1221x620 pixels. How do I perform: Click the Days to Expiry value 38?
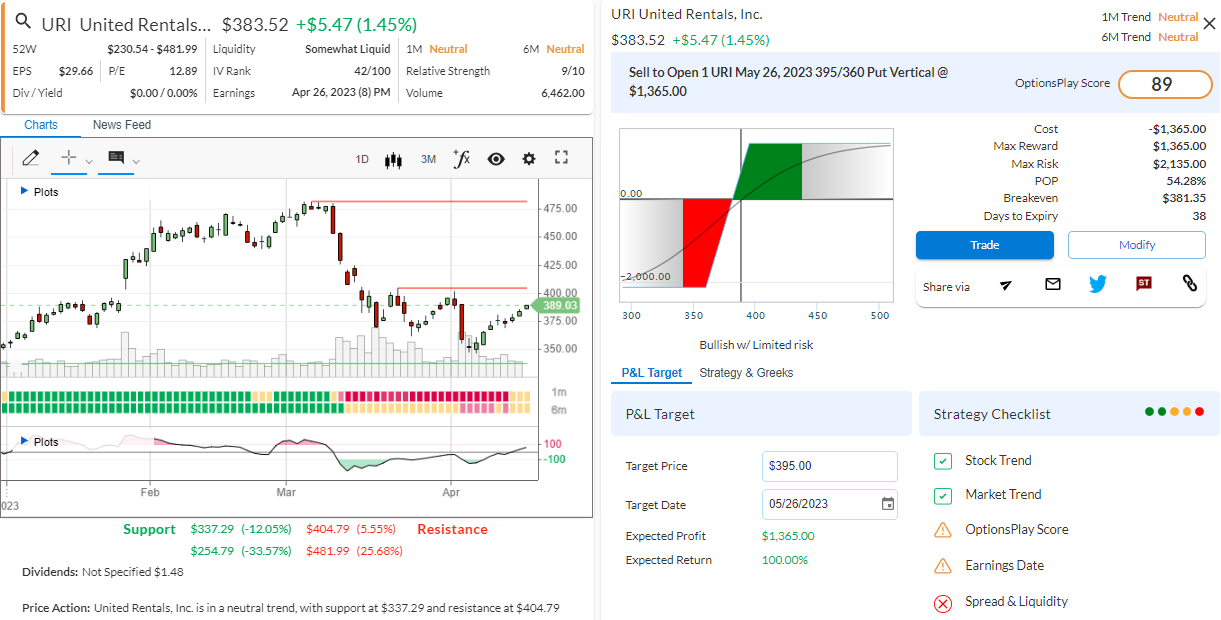1199,216
